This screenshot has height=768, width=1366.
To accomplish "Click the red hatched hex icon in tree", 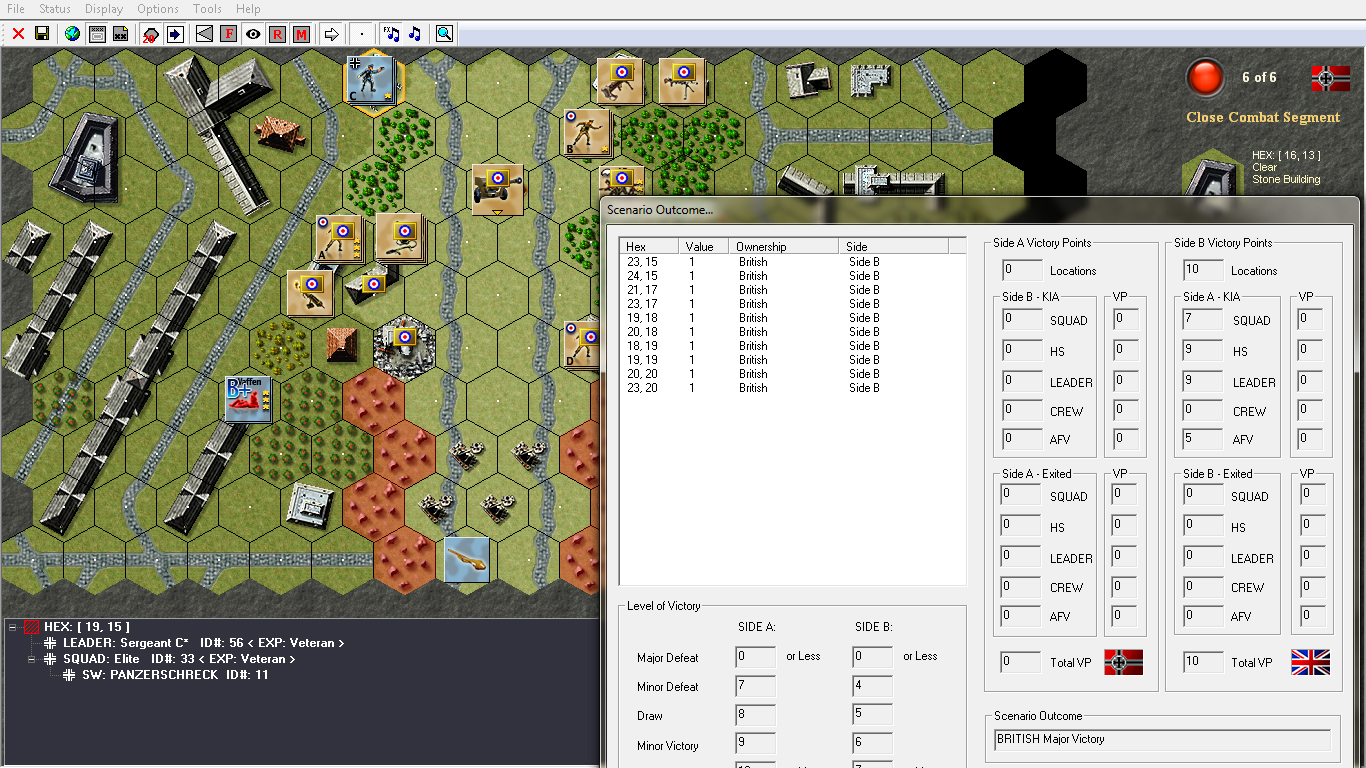I will [x=31, y=627].
